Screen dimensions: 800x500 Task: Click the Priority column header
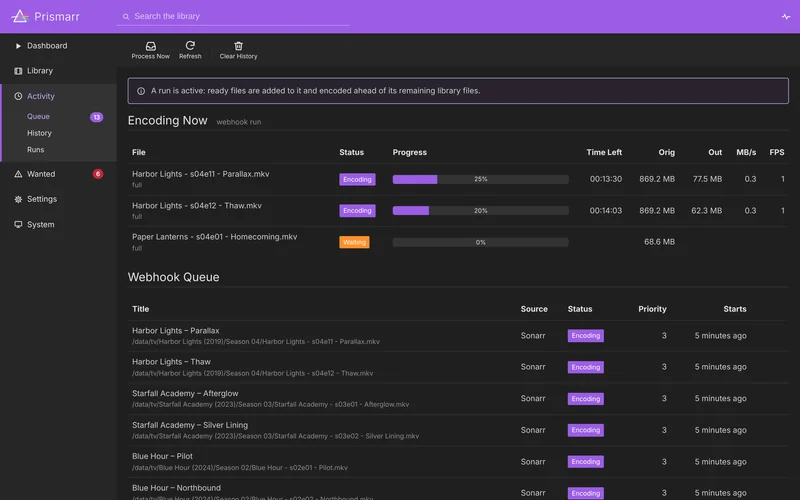[652, 309]
